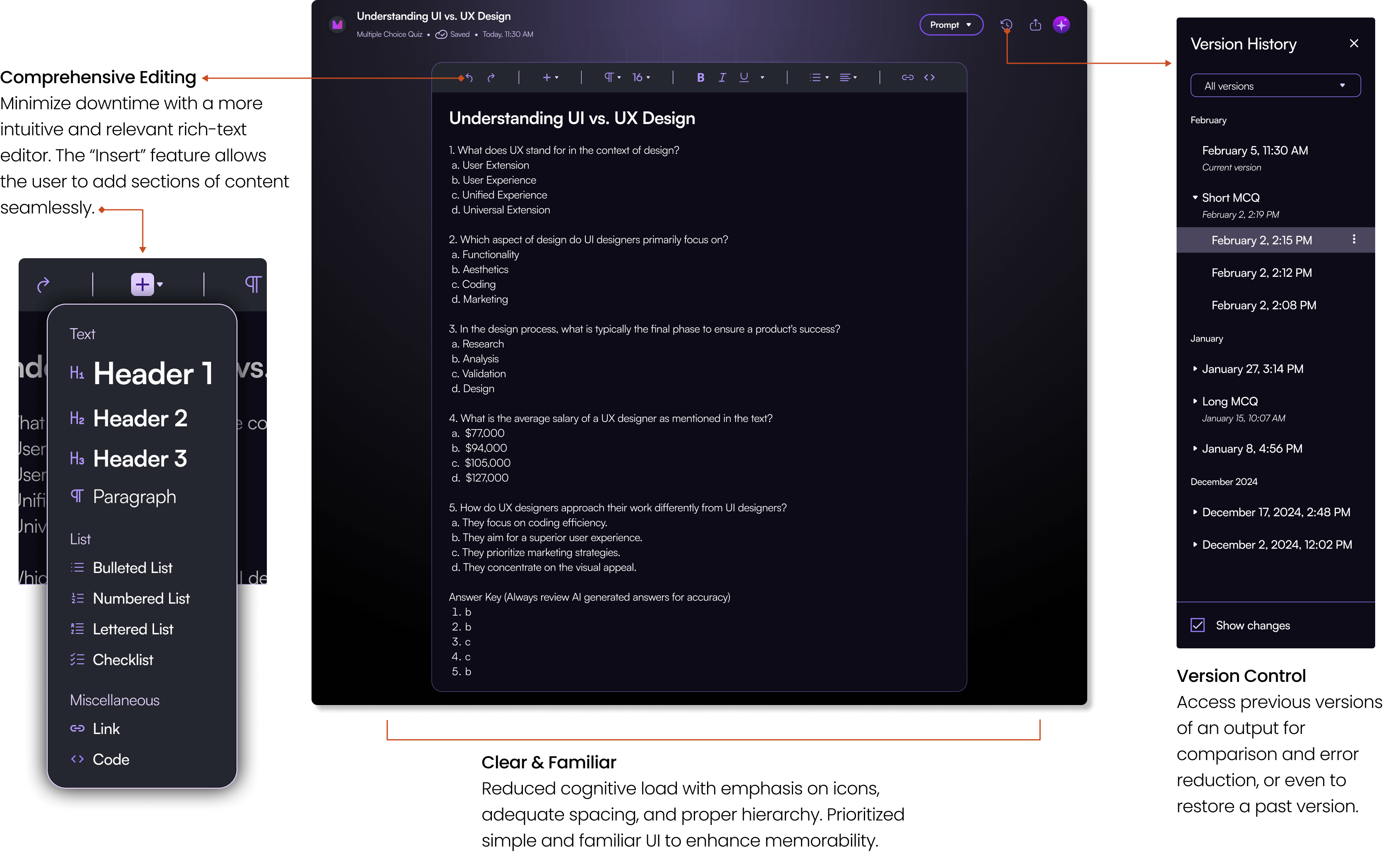Click the Undo icon in the toolbar
Viewport: 1400px width, 854px height.
tap(468, 77)
